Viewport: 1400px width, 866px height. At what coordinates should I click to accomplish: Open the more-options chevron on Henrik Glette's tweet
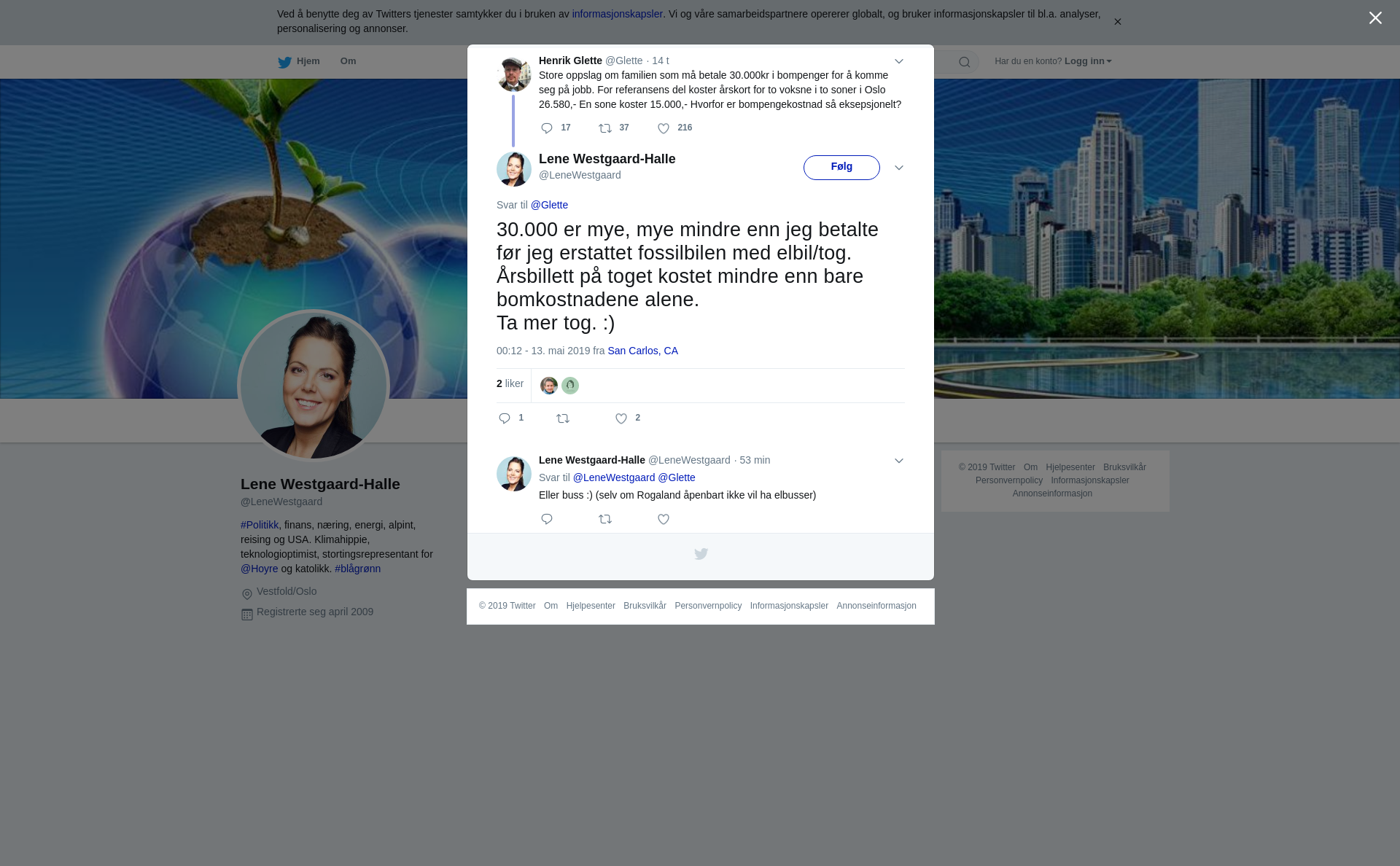[x=899, y=61]
